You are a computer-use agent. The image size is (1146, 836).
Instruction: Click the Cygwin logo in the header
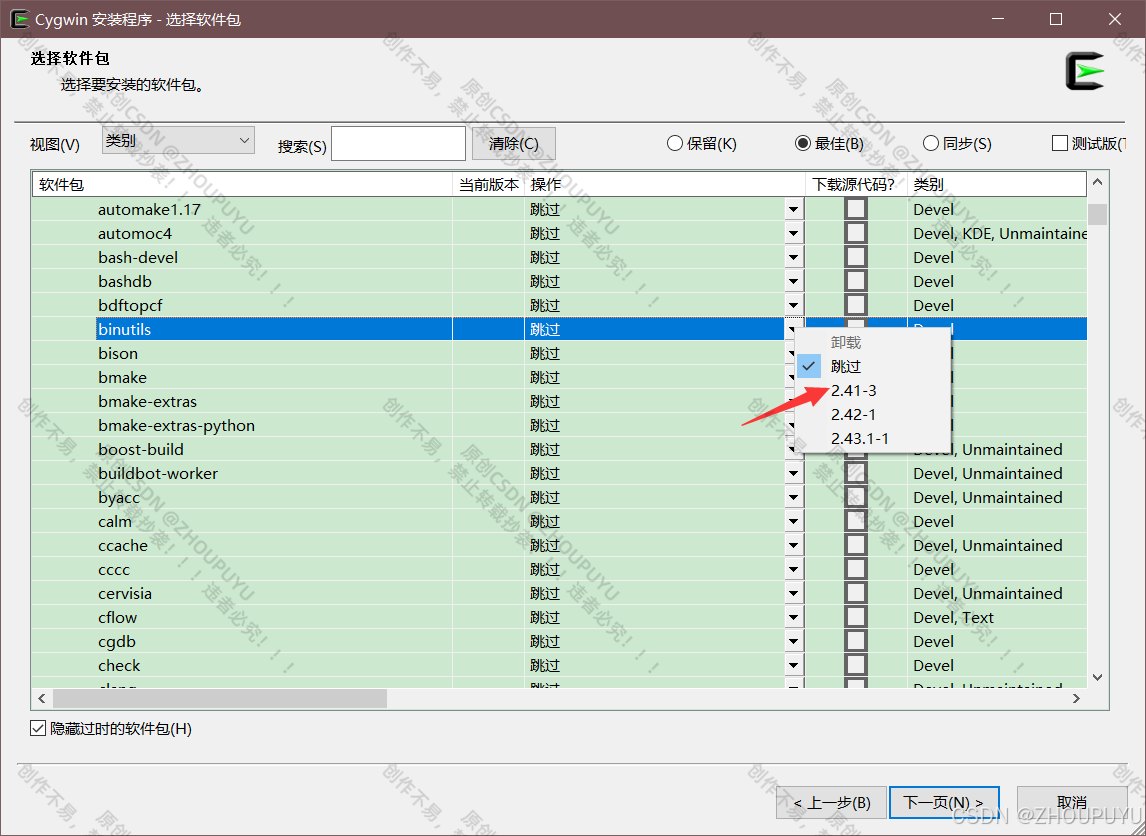point(1085,72)
